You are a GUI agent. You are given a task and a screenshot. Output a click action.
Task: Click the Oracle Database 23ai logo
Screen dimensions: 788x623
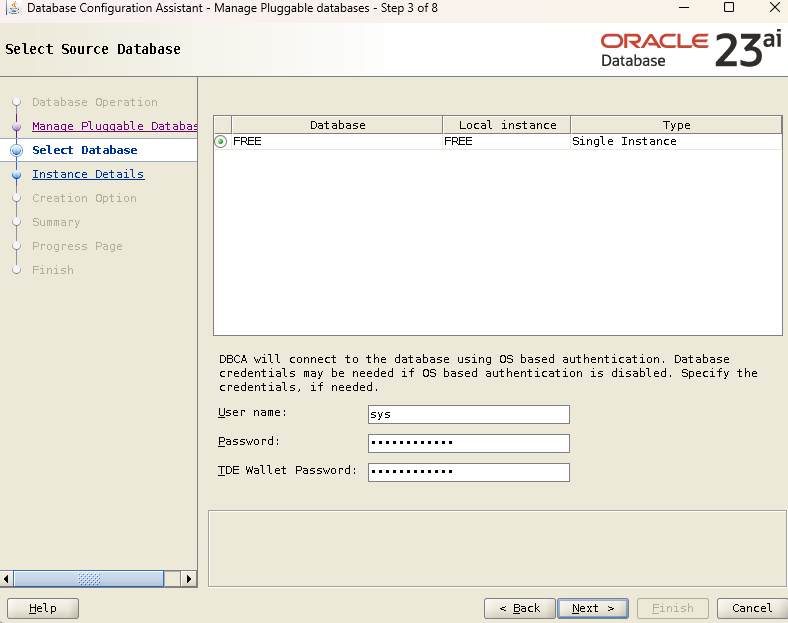coord(691,49)
